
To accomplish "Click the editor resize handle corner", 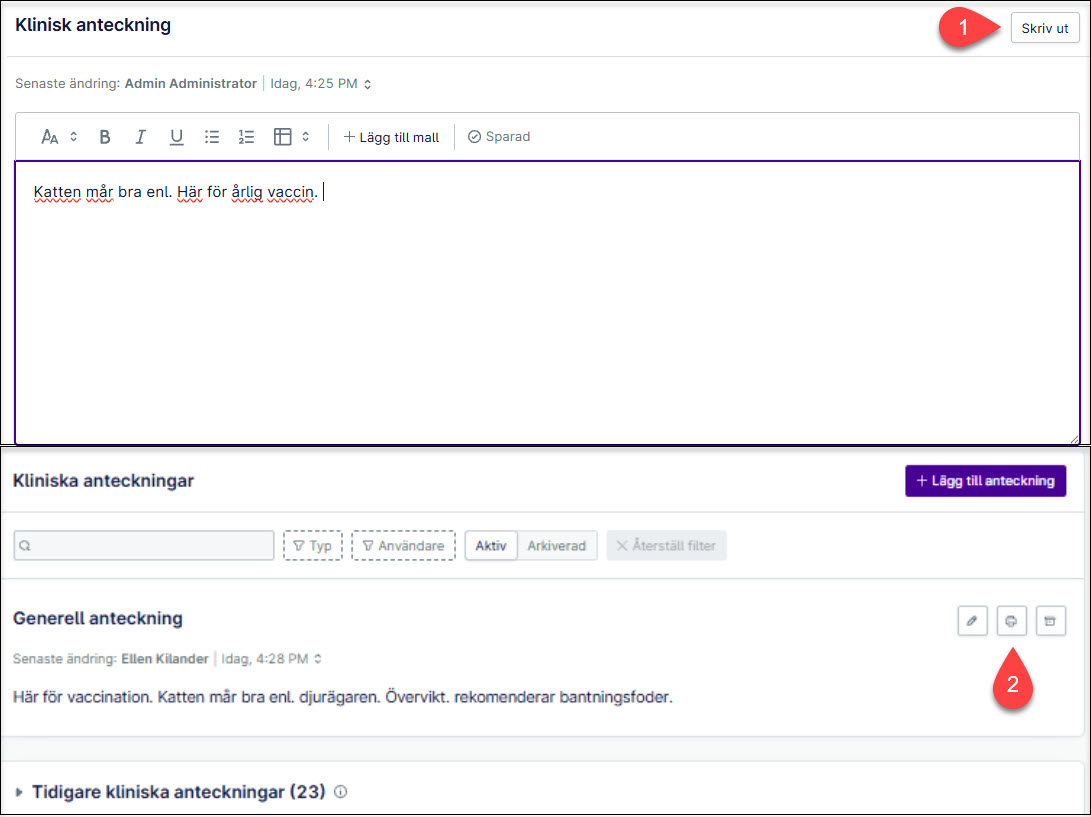I will coord(1074,439).
